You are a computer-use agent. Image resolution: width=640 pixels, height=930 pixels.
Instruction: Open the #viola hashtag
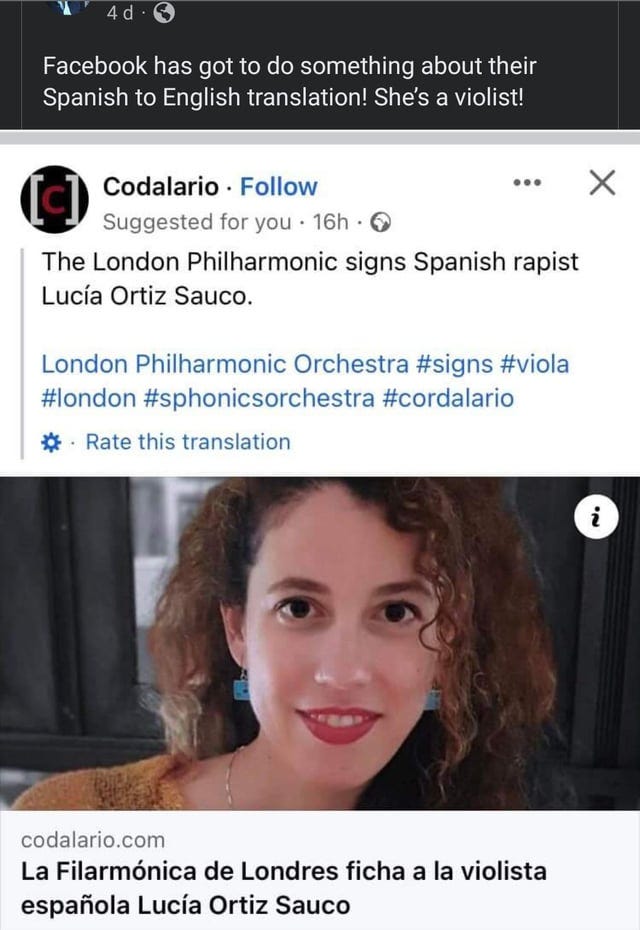click(x=534, y=364)
